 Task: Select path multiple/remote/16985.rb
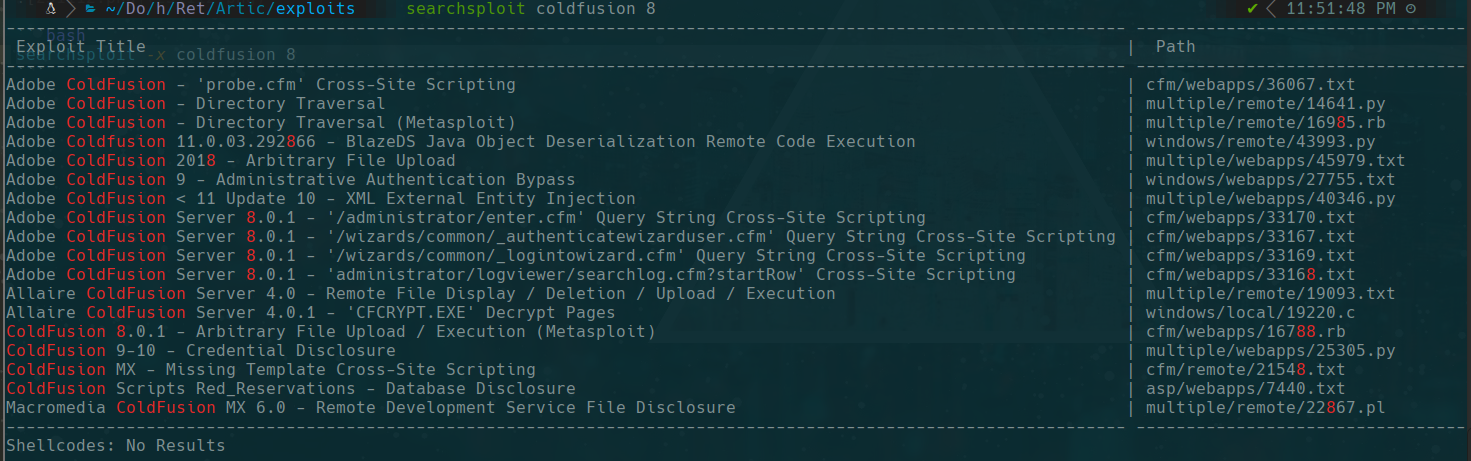tap(1265, 123)
